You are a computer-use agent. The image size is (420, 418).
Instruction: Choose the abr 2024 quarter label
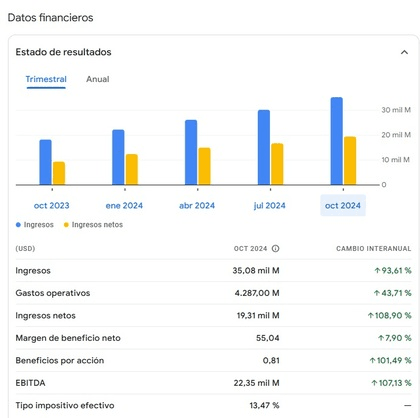point(197,205)
